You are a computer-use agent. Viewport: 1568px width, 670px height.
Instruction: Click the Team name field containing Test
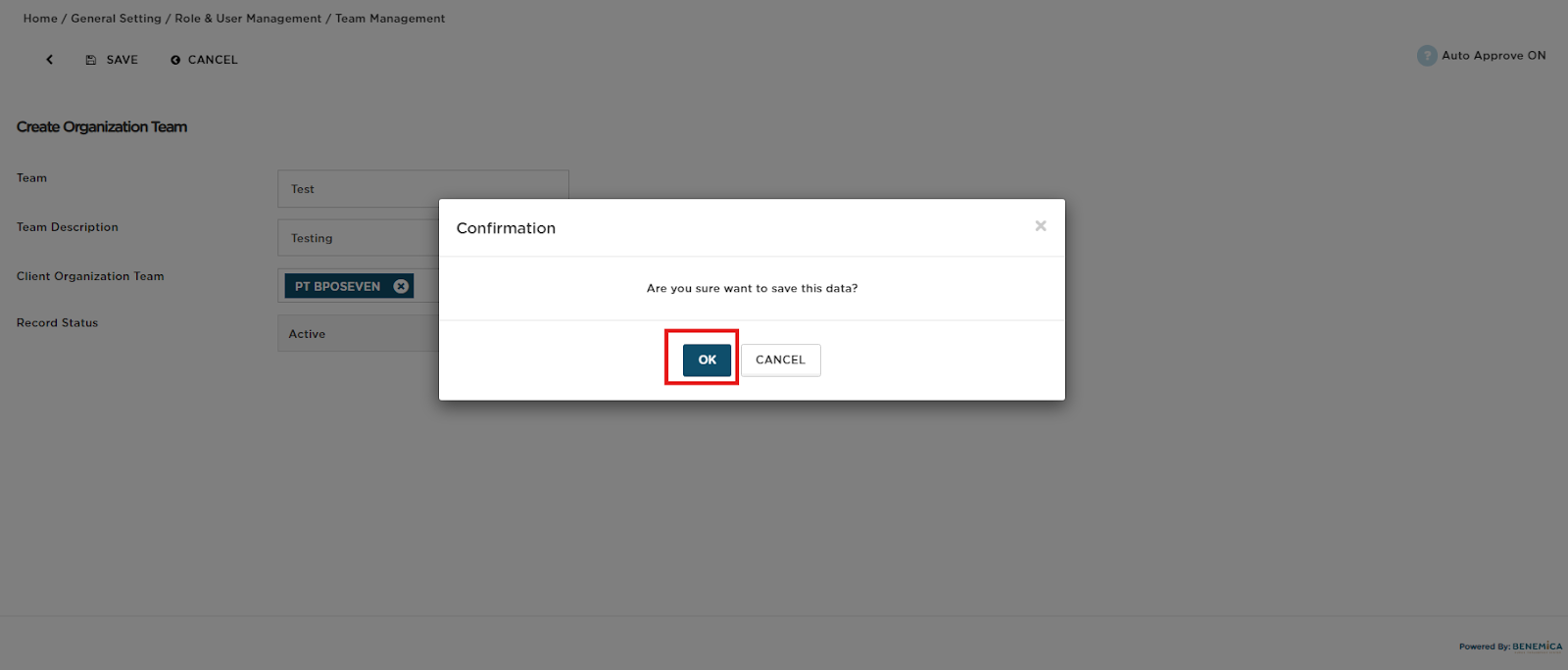click(x=423, y=189)
